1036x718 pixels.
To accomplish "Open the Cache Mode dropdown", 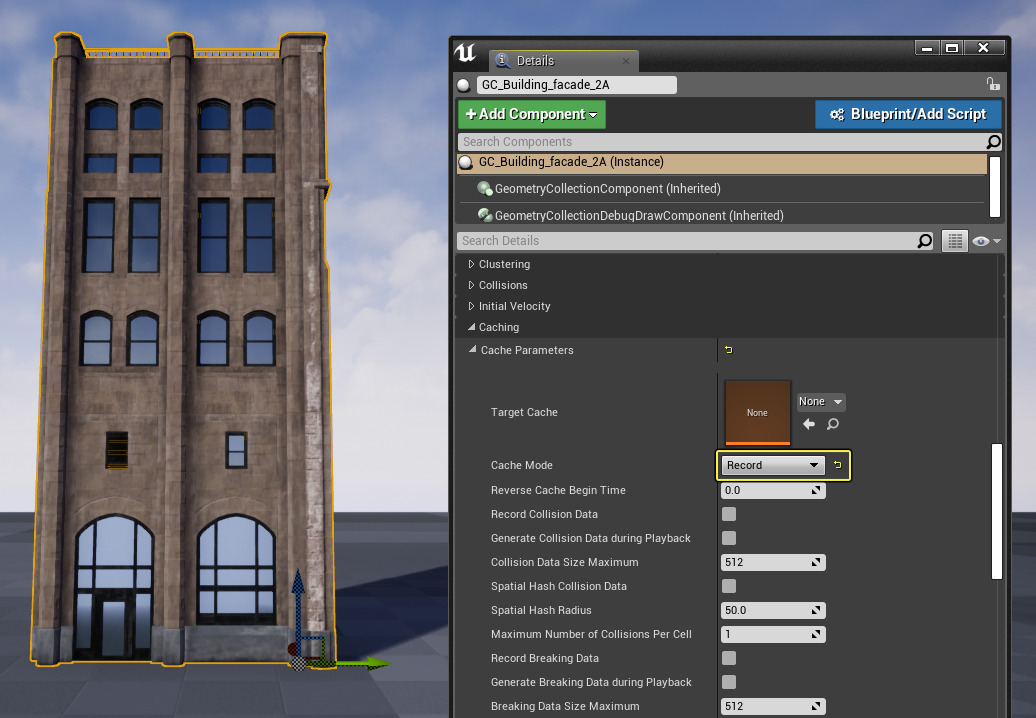I will pos(773,465).
